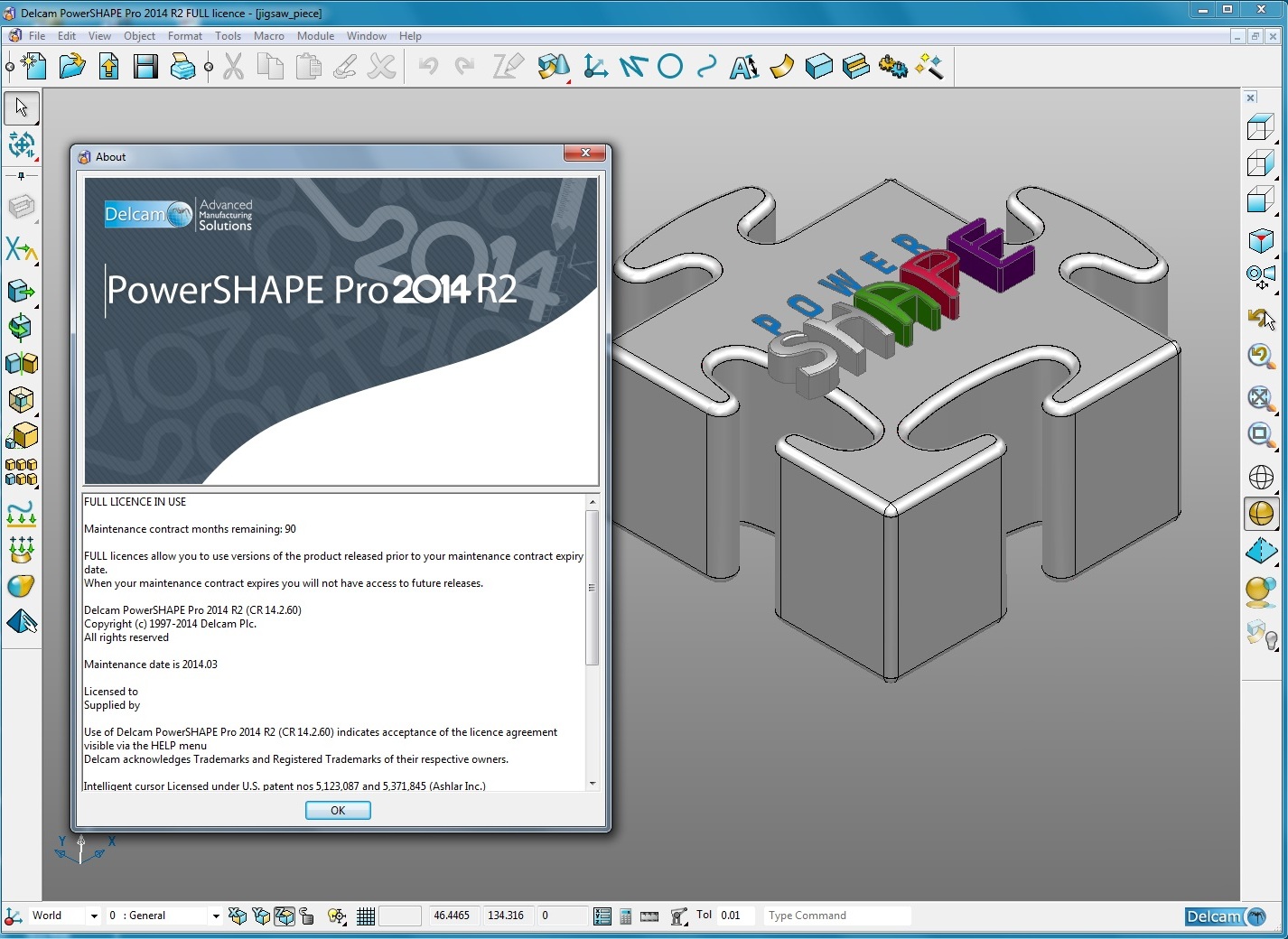Click the blue pyramid icon in left toolbar
Screen dimensions: 1288x939
(22, 622)
